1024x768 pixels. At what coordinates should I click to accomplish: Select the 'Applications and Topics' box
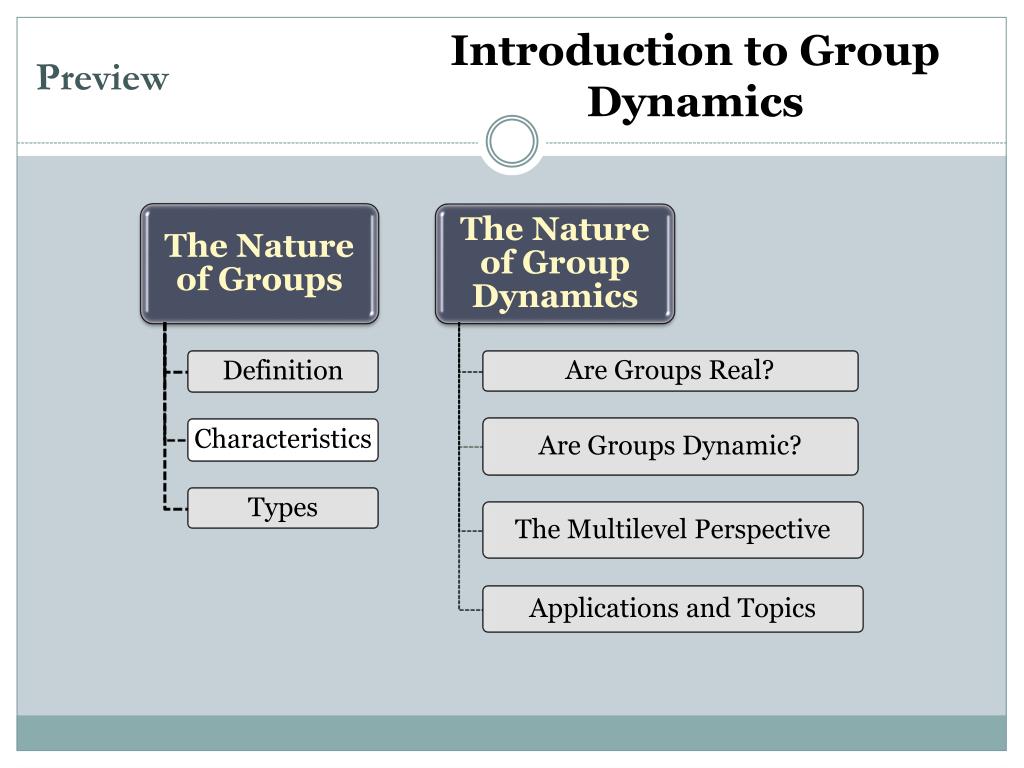pyautogui.click(x=673, y=609)
